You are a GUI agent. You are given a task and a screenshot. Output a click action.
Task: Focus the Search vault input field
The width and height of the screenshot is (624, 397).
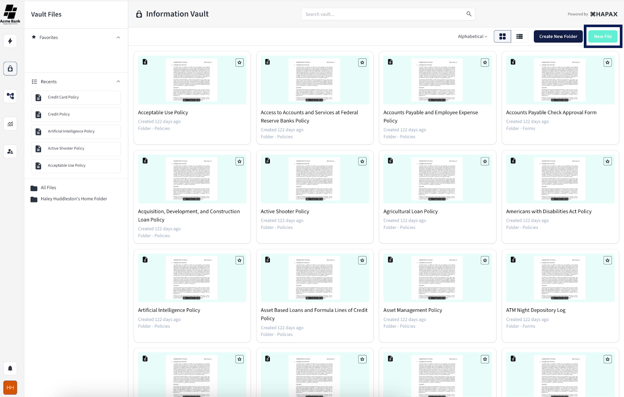pyautogui.click(x=388, y=14)
